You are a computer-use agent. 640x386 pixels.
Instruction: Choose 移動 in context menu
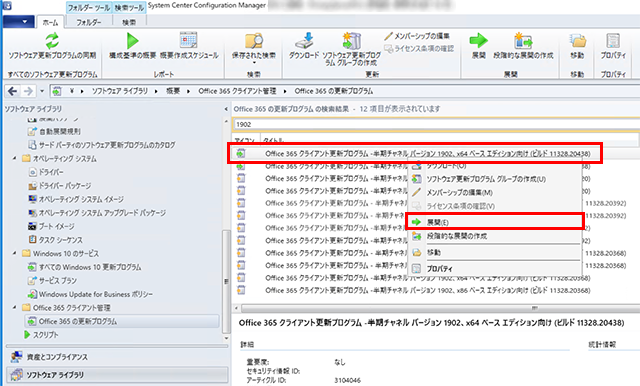pos(495,253)
